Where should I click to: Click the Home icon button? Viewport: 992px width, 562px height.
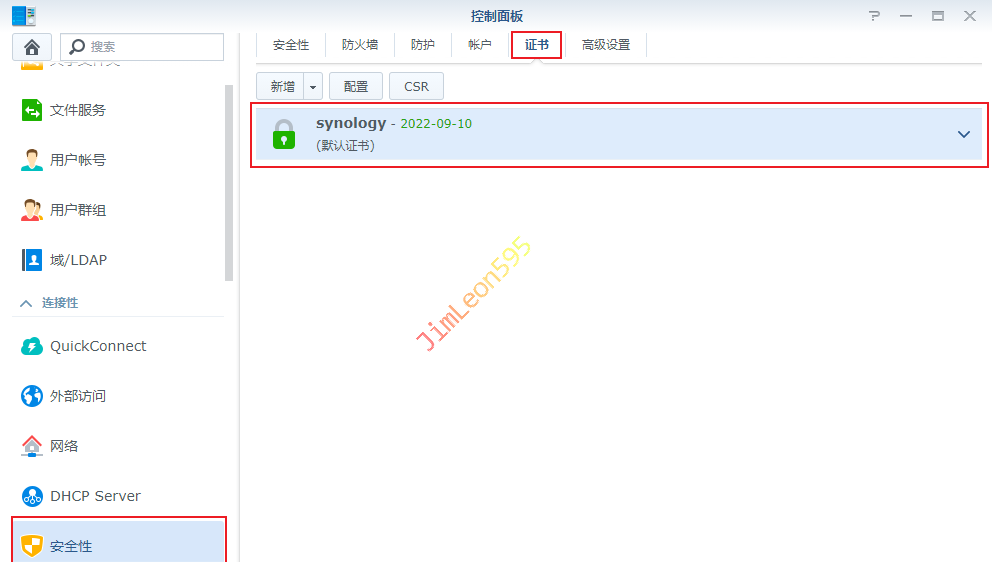pyautogui.click(x=32, y=47)
